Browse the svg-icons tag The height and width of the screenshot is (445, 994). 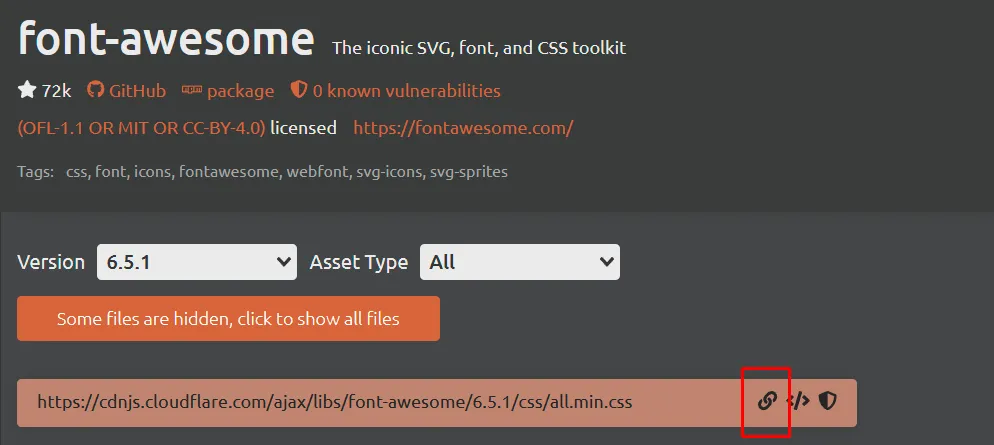point(385,172)
